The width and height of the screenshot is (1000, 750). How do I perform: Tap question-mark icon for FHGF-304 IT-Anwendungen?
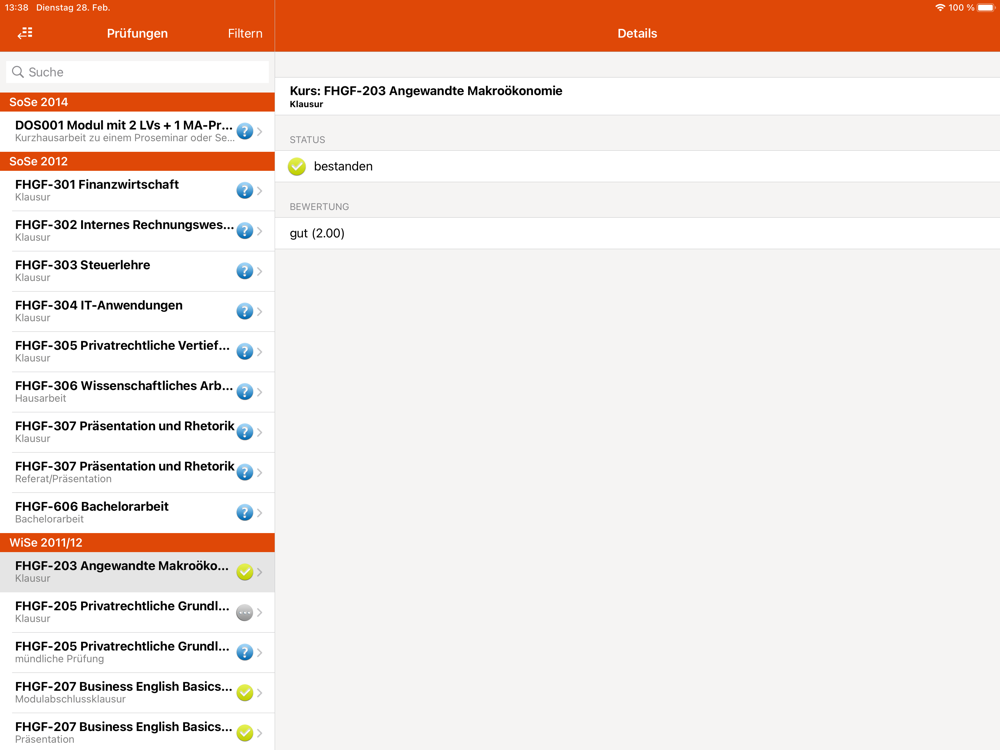[245, 311]
